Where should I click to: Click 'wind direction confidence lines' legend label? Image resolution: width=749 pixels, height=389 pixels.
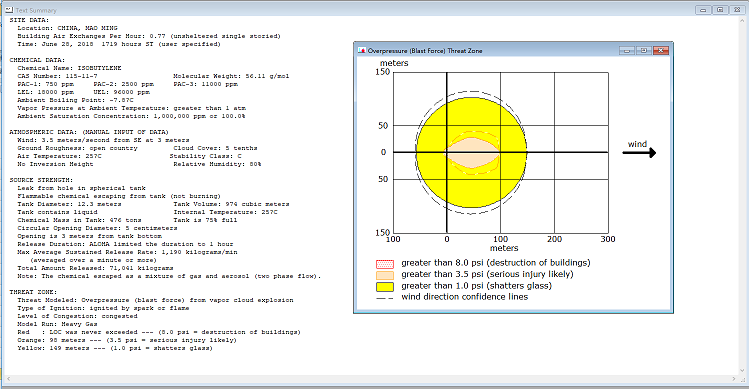coord(465,297)
